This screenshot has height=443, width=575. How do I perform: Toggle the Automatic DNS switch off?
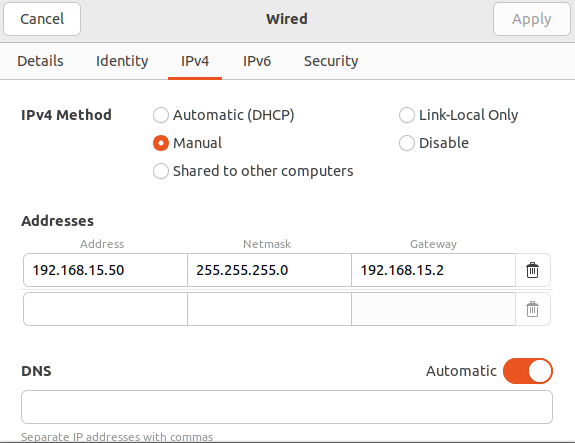tap(528, 371)
